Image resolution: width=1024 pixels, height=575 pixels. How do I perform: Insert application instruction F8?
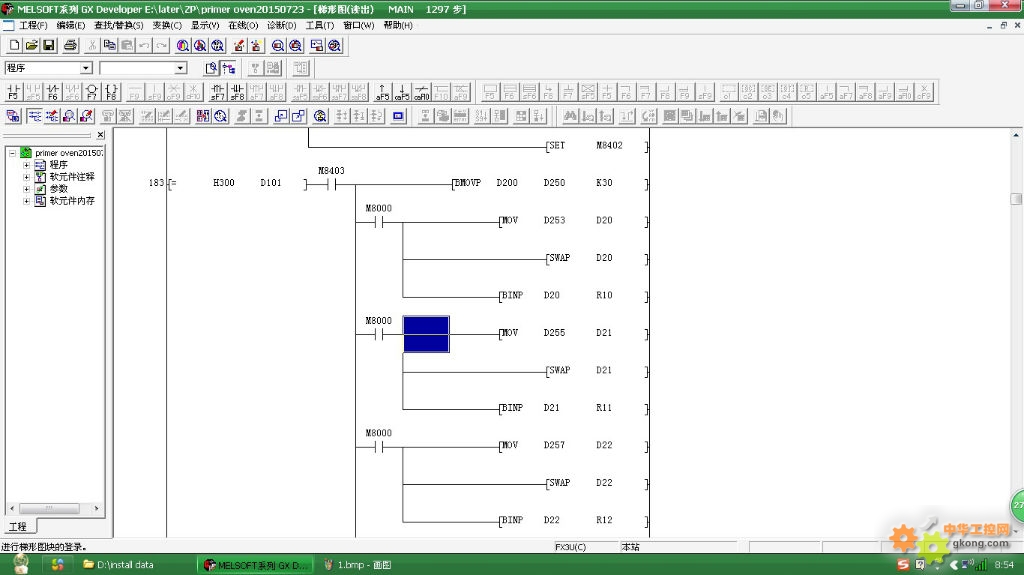click(111, 91)
